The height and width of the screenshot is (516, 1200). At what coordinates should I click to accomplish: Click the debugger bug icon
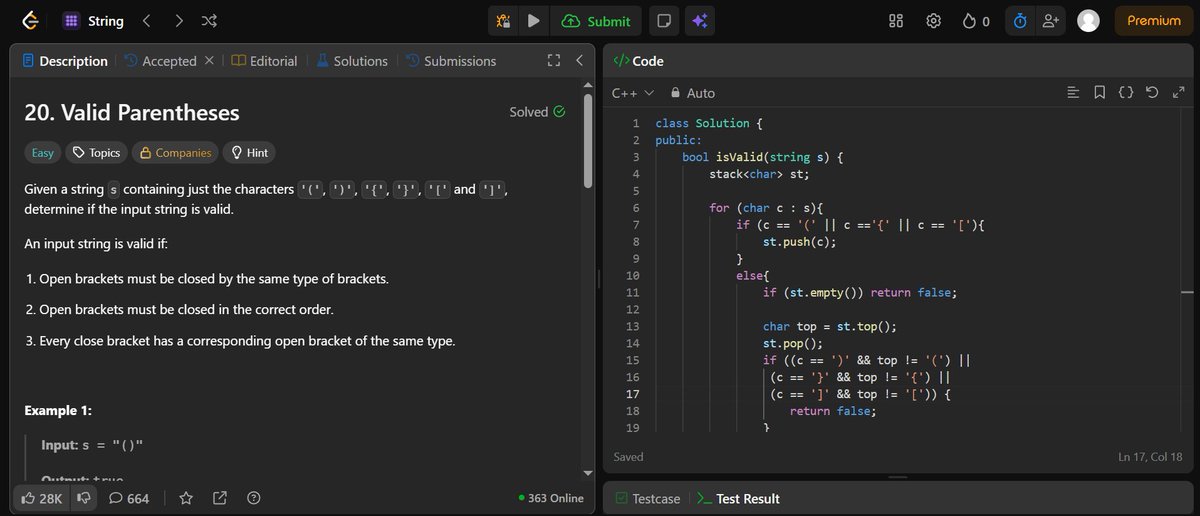(505, 21)
